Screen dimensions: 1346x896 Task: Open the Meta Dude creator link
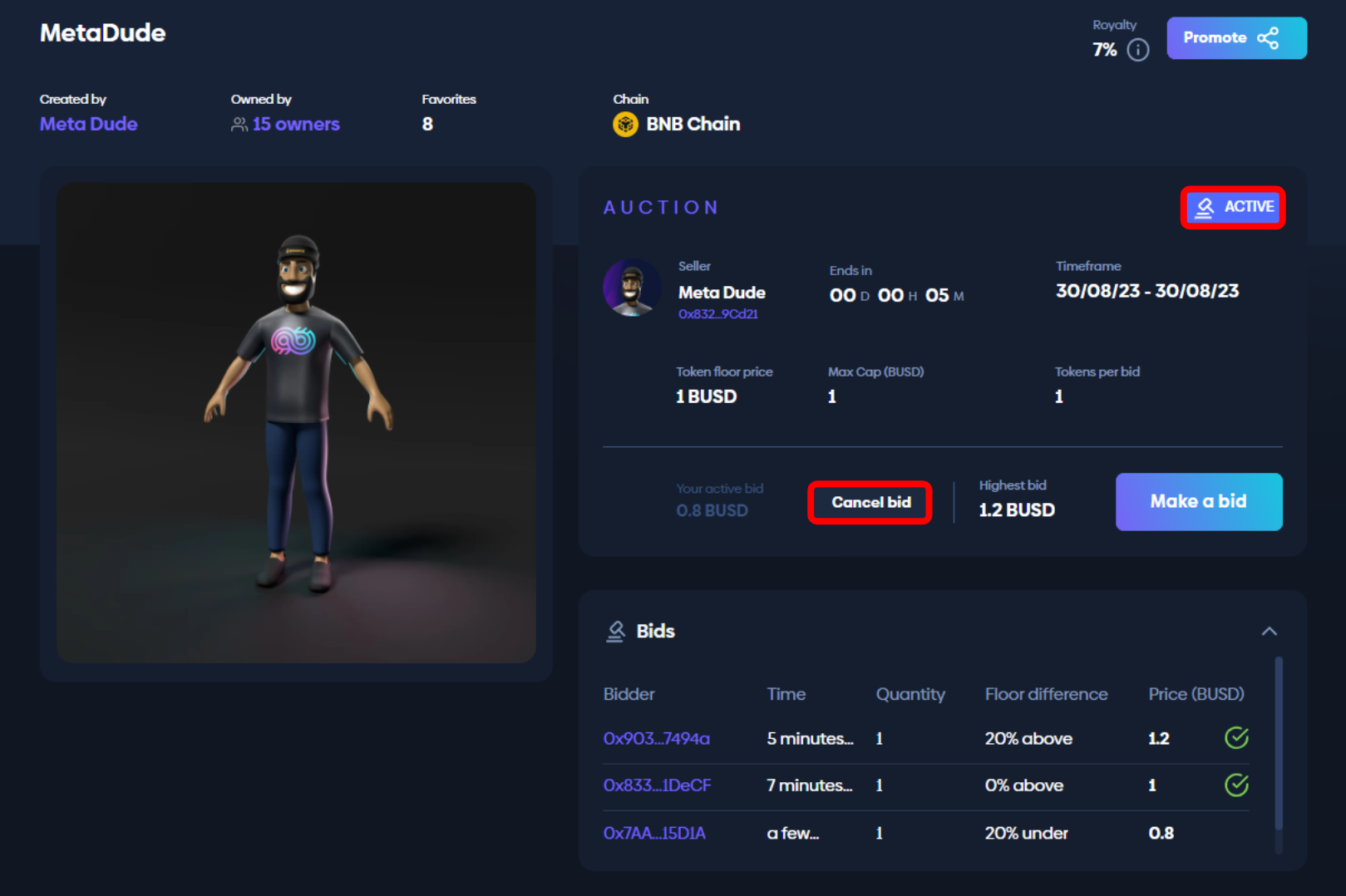(89, 124)
